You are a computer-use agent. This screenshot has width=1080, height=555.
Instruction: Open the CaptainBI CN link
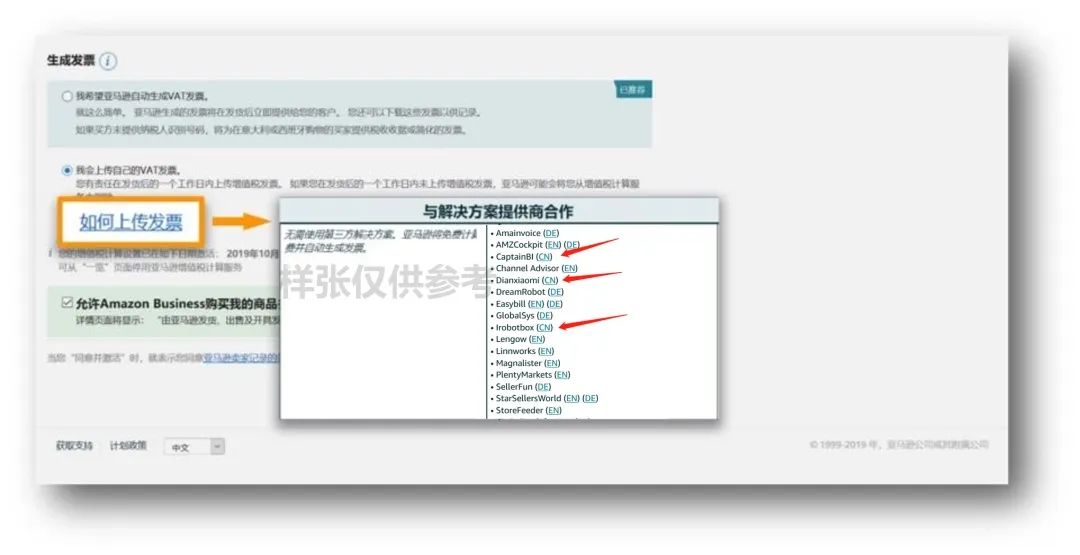(x=544, y=257)
